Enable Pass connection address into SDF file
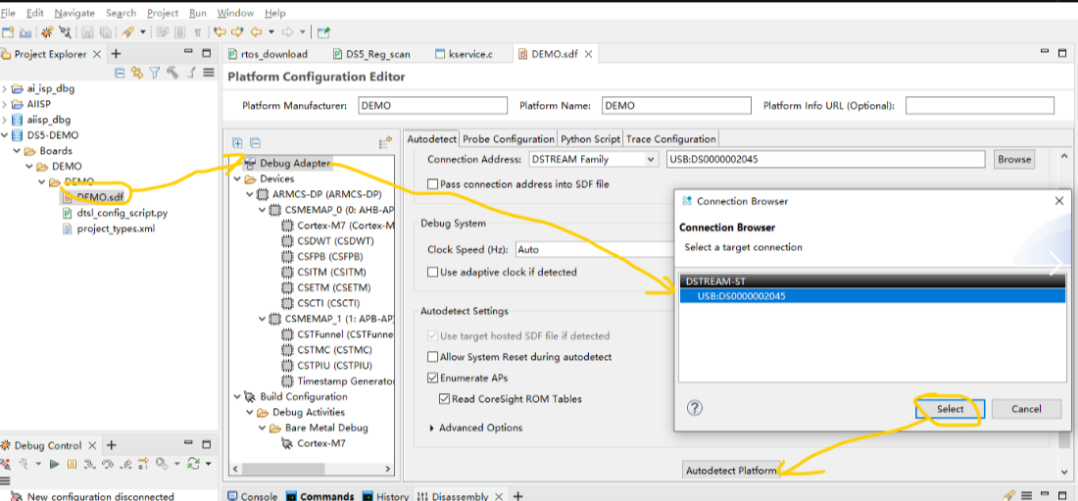The image size is (1078, 501). [433, 184]
